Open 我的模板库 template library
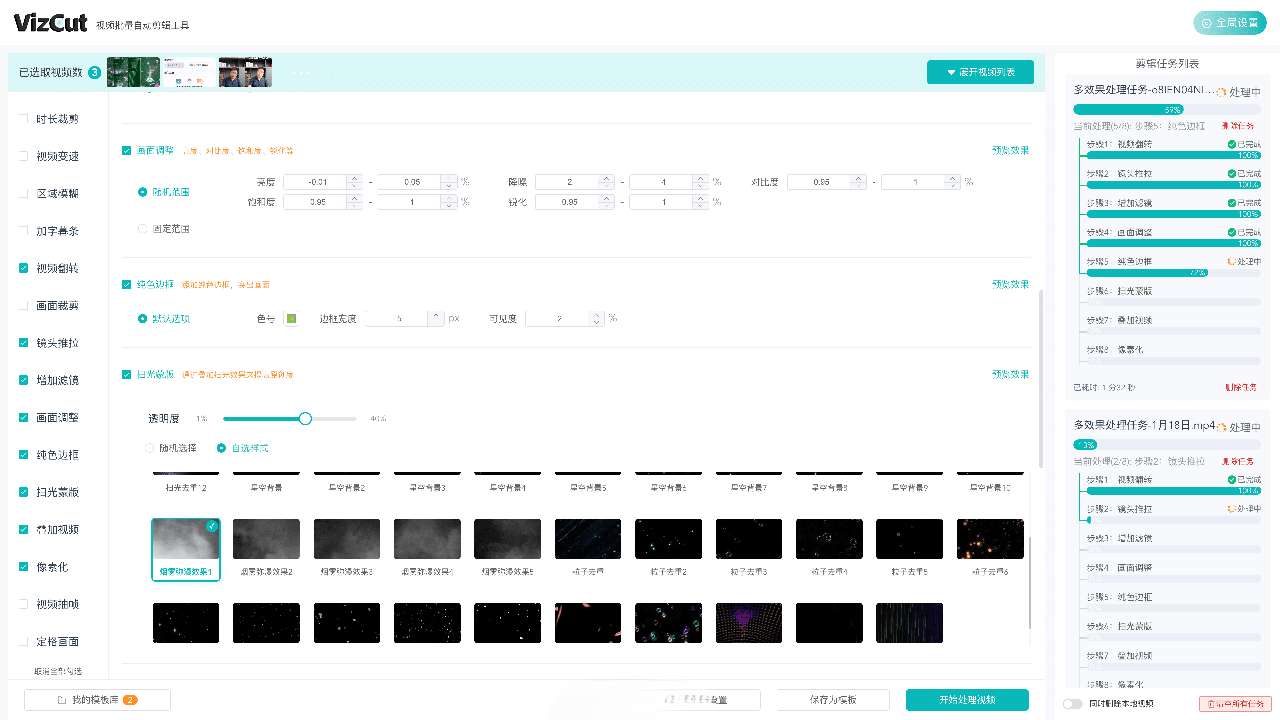The height and width of the screenshot is (720, 1280). (x=97, y=700)
